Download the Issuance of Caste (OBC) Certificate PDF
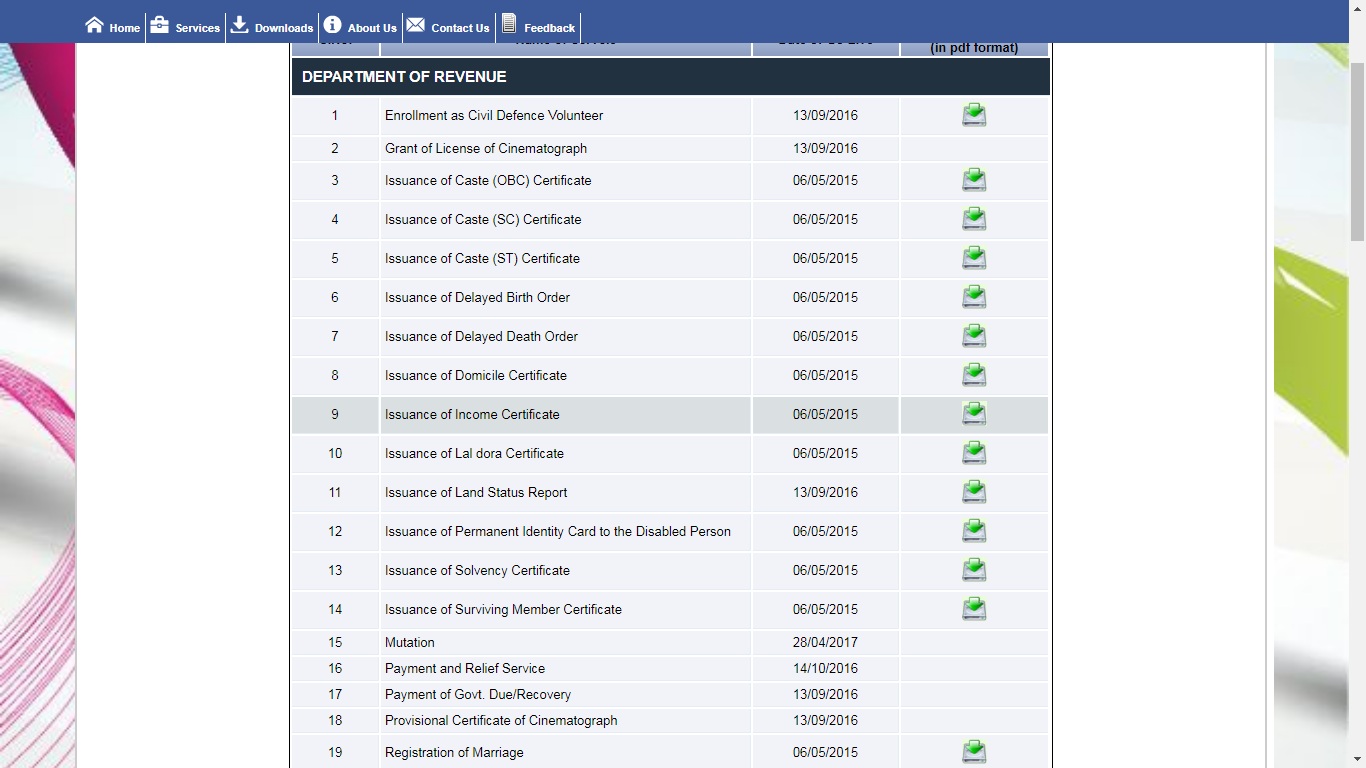The height and width of the screenshot is (768, 1366). [x=973, y=180]
